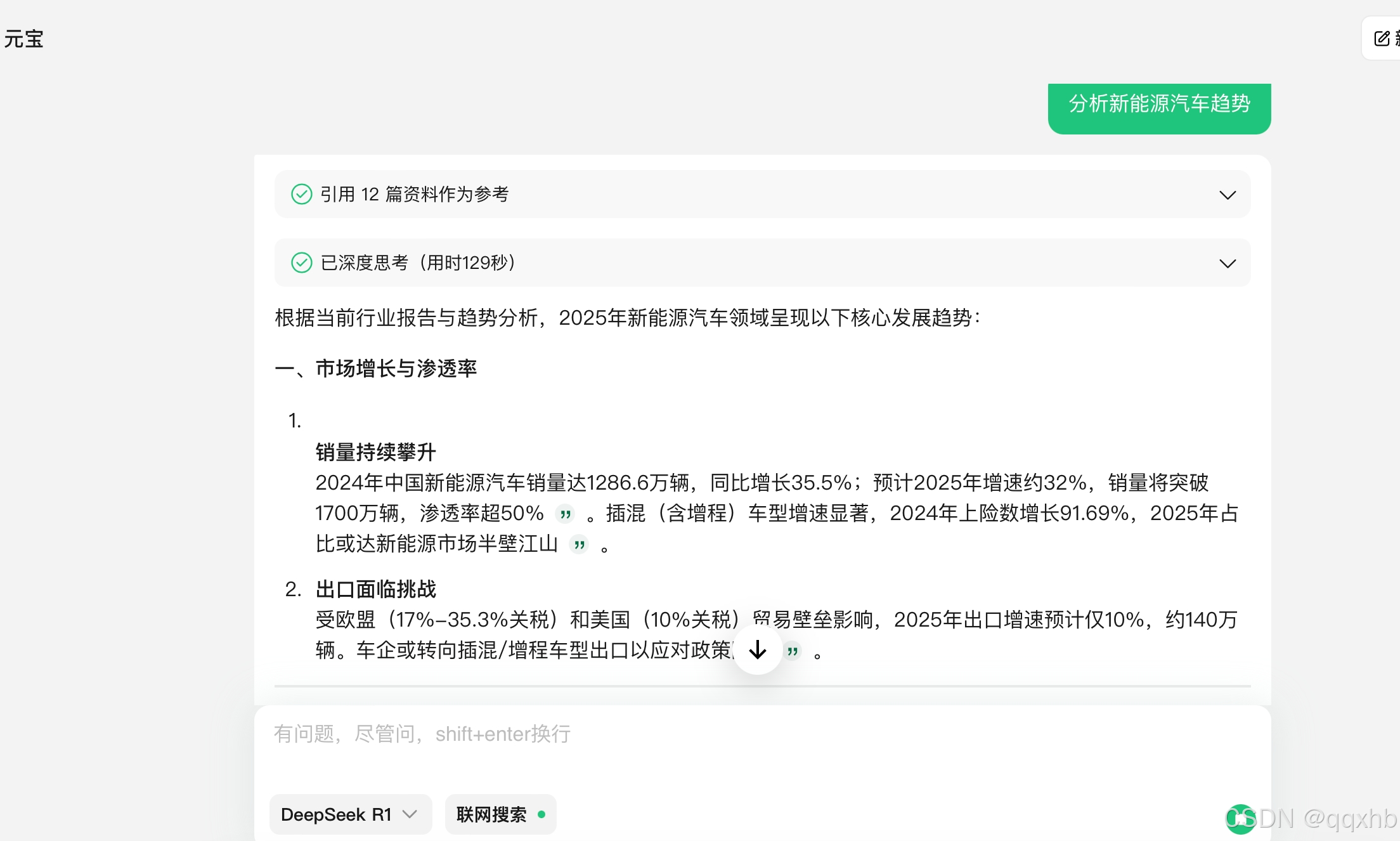This screenshot has height=841, width=1400.
Task: Click the 出口面临挑战 list heading
Action: click(x=376, y=589)
